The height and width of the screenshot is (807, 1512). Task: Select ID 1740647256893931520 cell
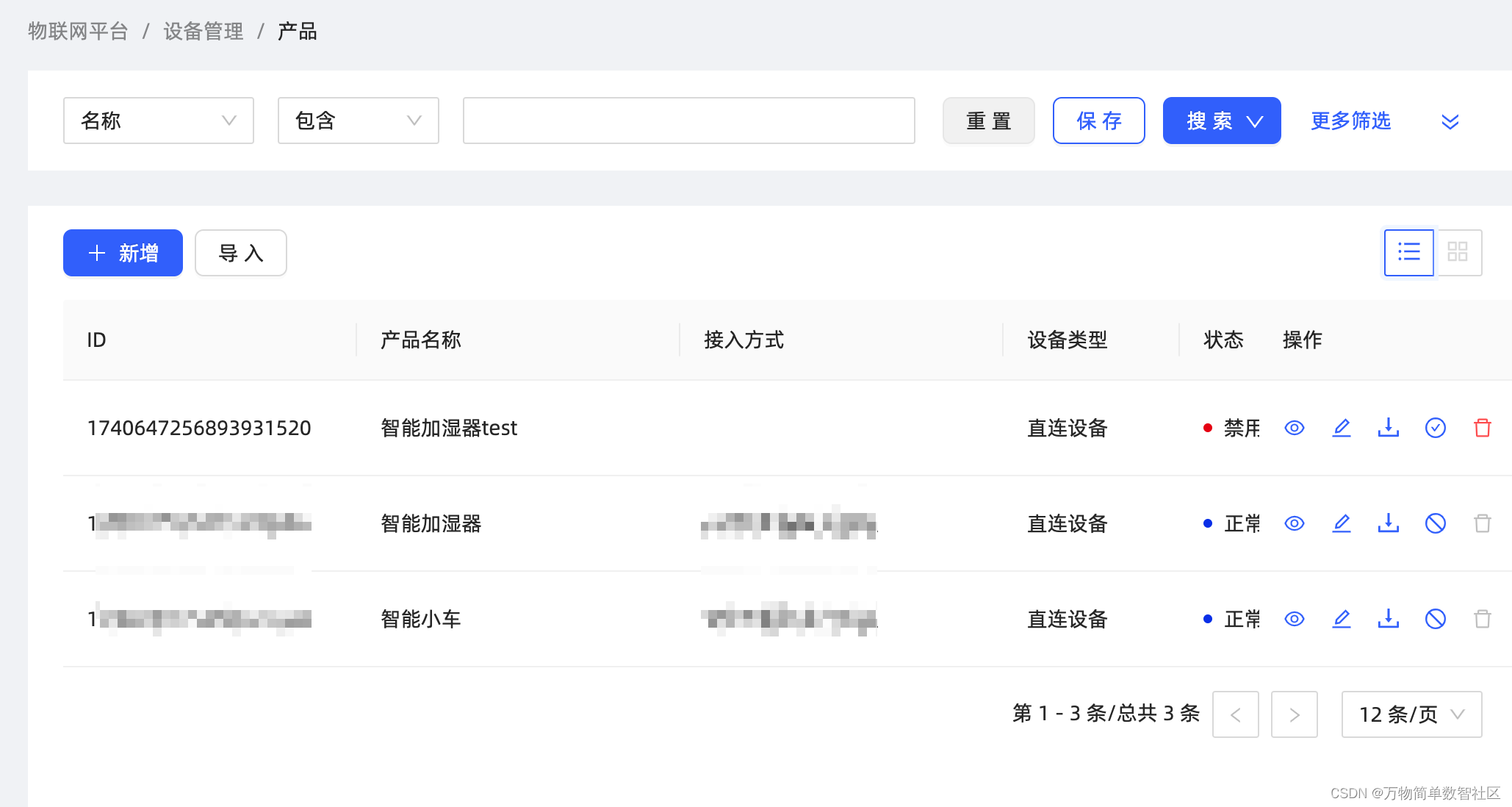point(199,428)
